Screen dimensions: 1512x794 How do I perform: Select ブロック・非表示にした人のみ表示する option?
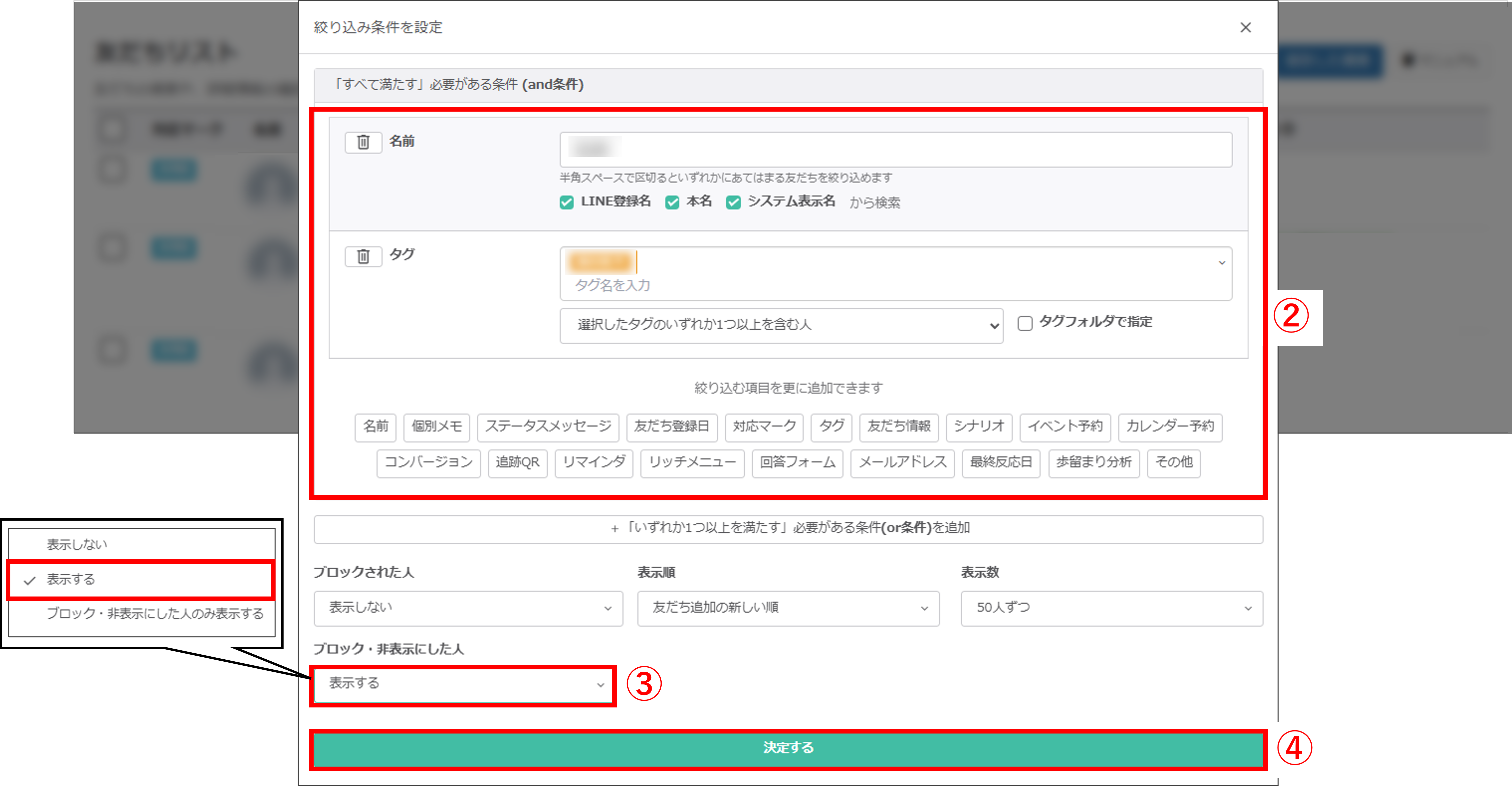(155, 614)
